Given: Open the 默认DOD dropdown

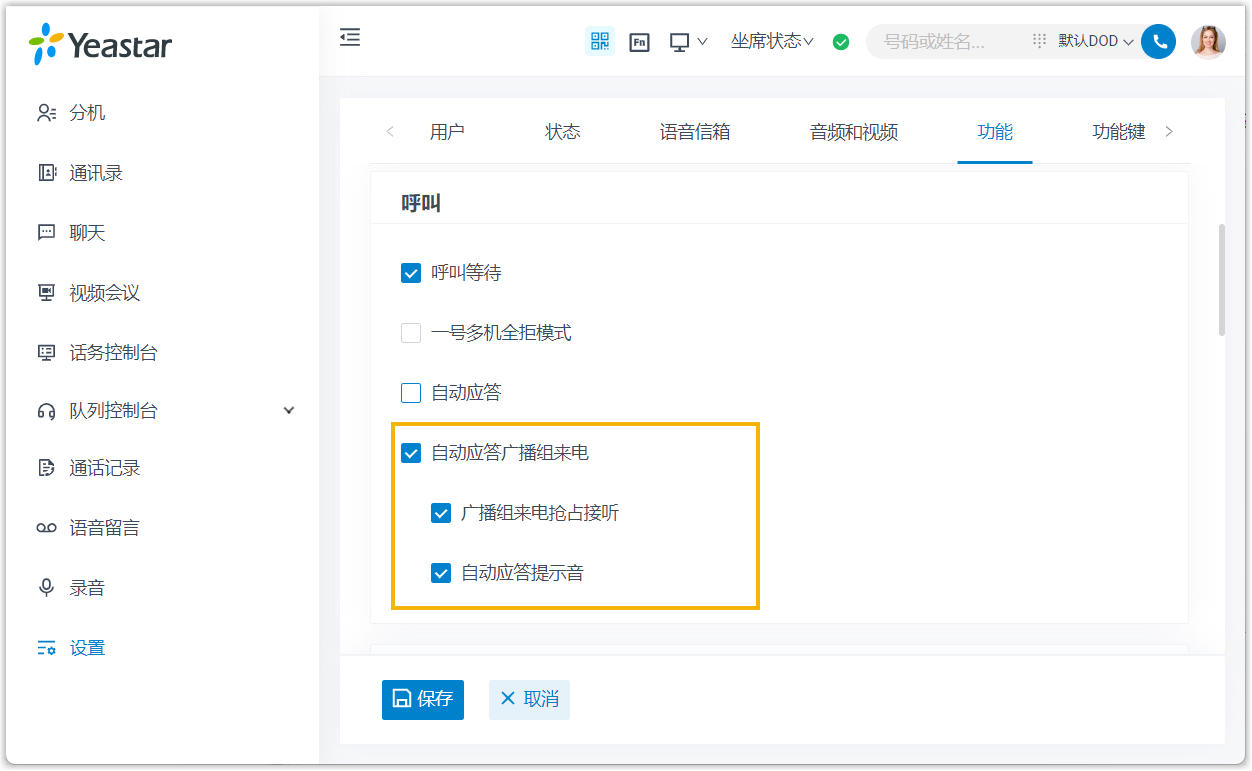Looking at the screenshot, I should [1095, 42].
